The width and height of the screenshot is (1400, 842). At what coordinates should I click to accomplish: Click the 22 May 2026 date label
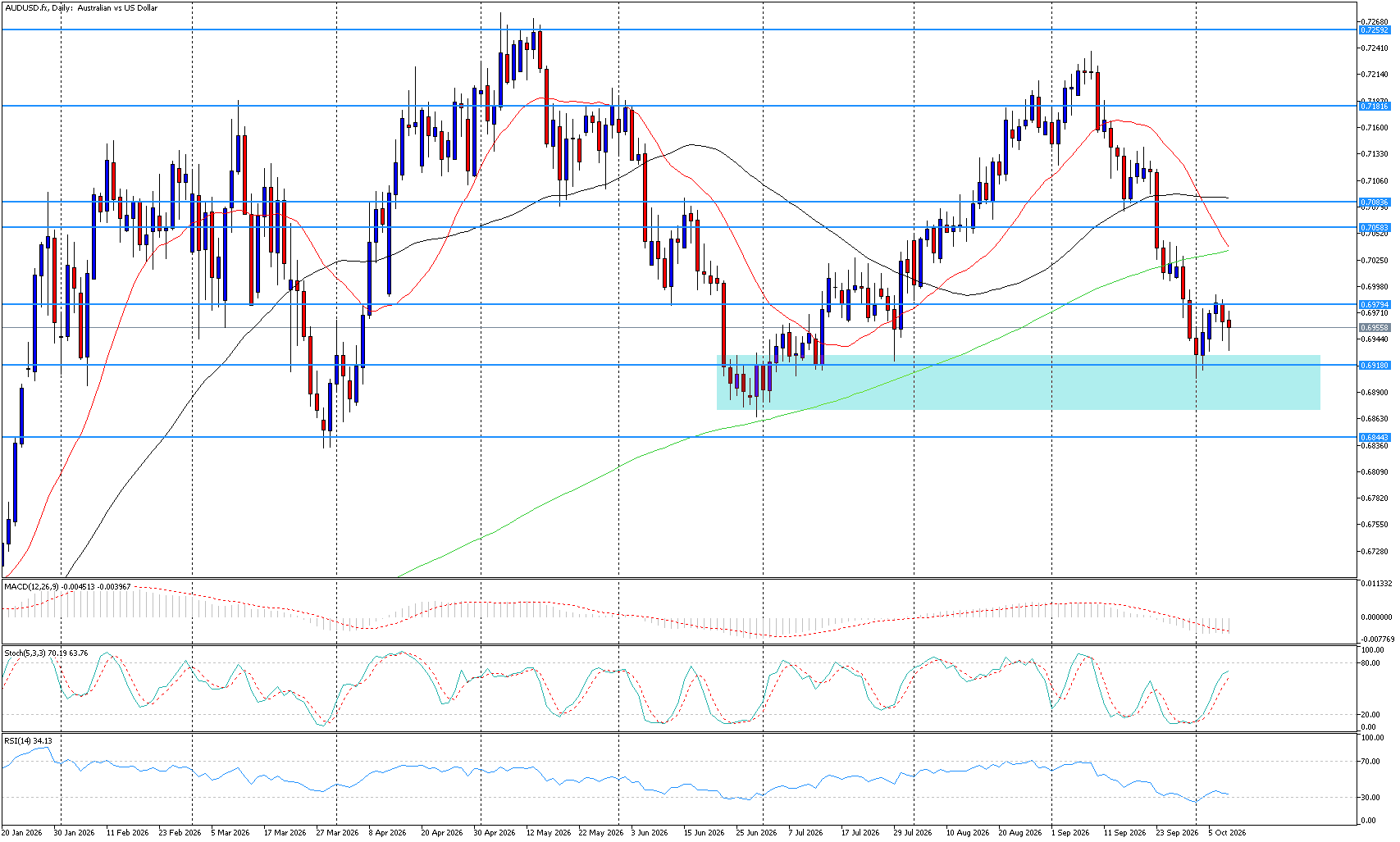[x=601, y=833]
